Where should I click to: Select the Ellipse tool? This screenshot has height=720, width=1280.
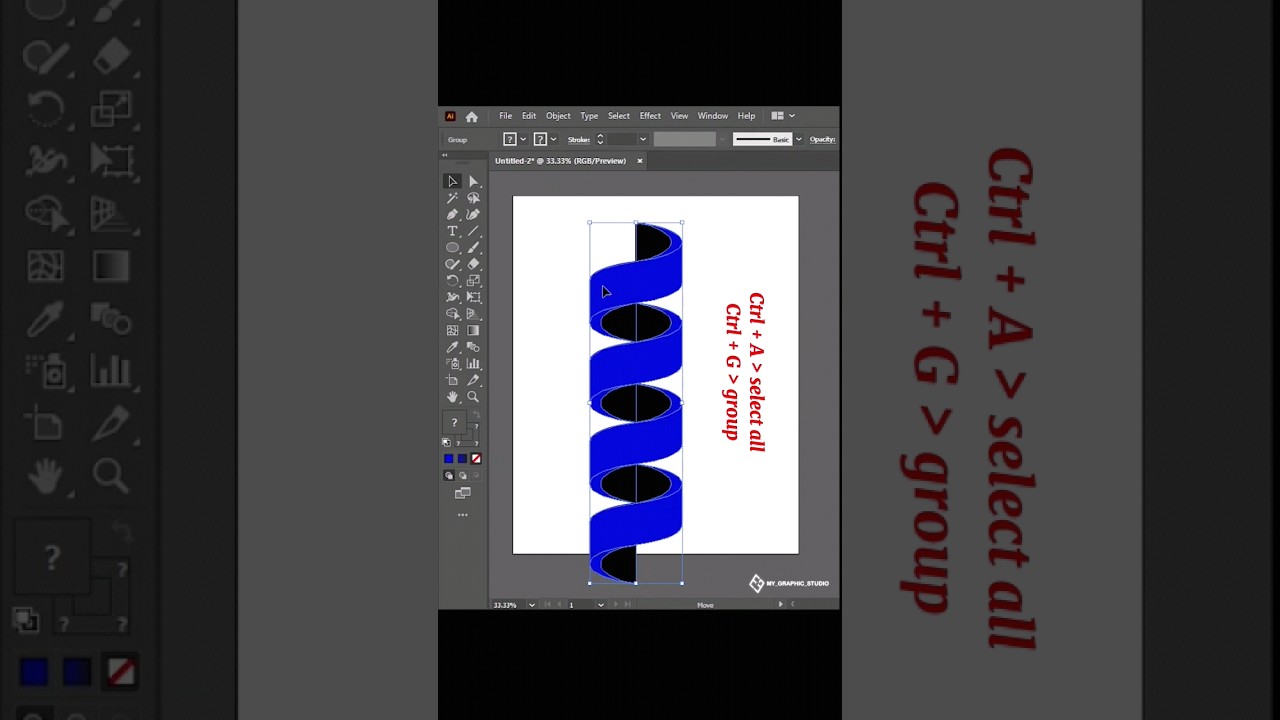coord(452,247)
